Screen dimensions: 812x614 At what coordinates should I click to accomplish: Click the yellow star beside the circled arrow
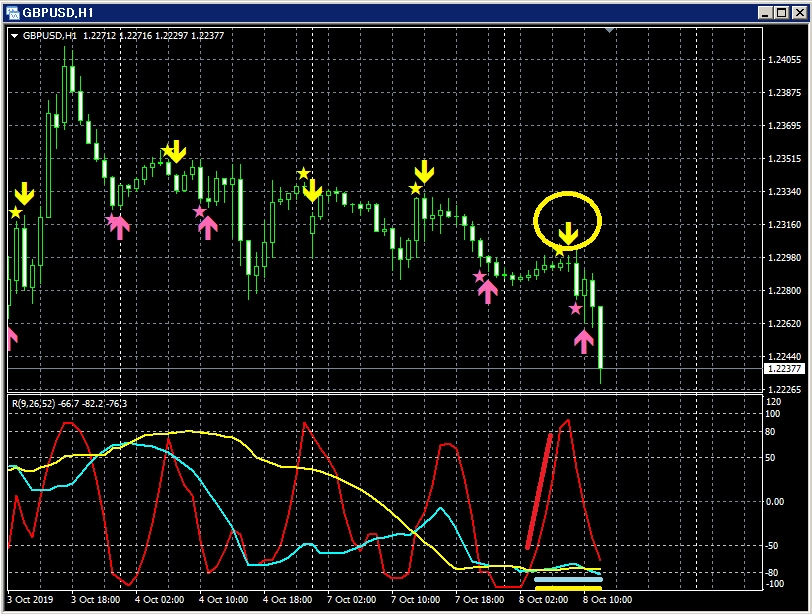(560, 250)
